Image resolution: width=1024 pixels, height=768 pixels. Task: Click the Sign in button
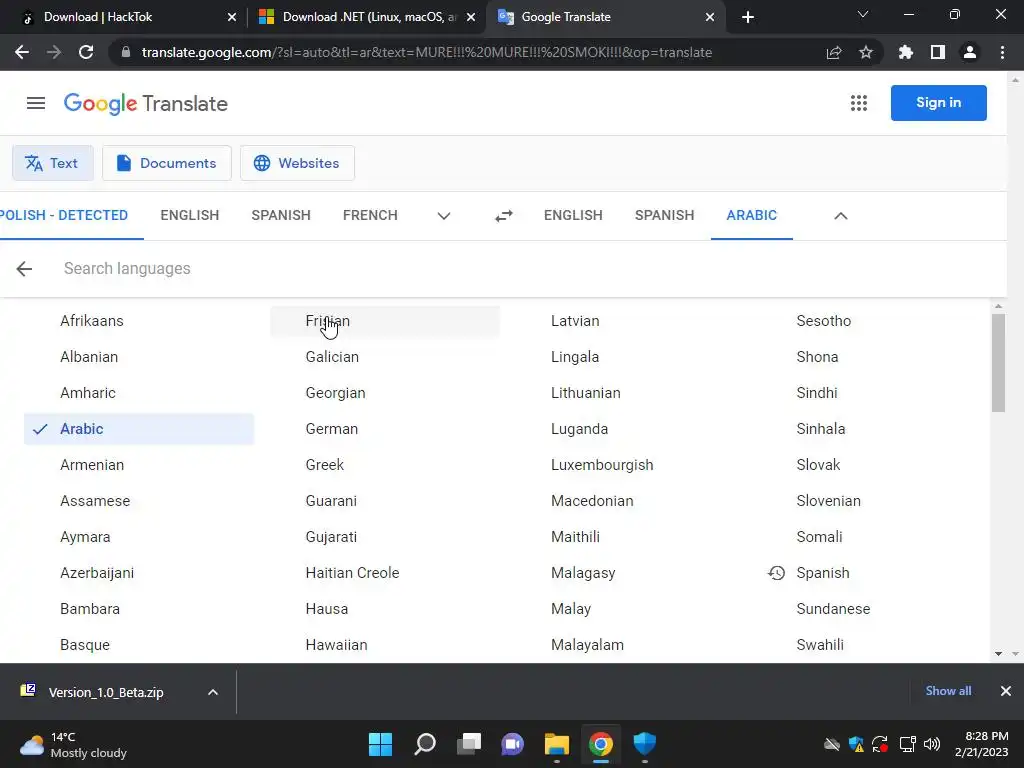(x=938, y=103)
